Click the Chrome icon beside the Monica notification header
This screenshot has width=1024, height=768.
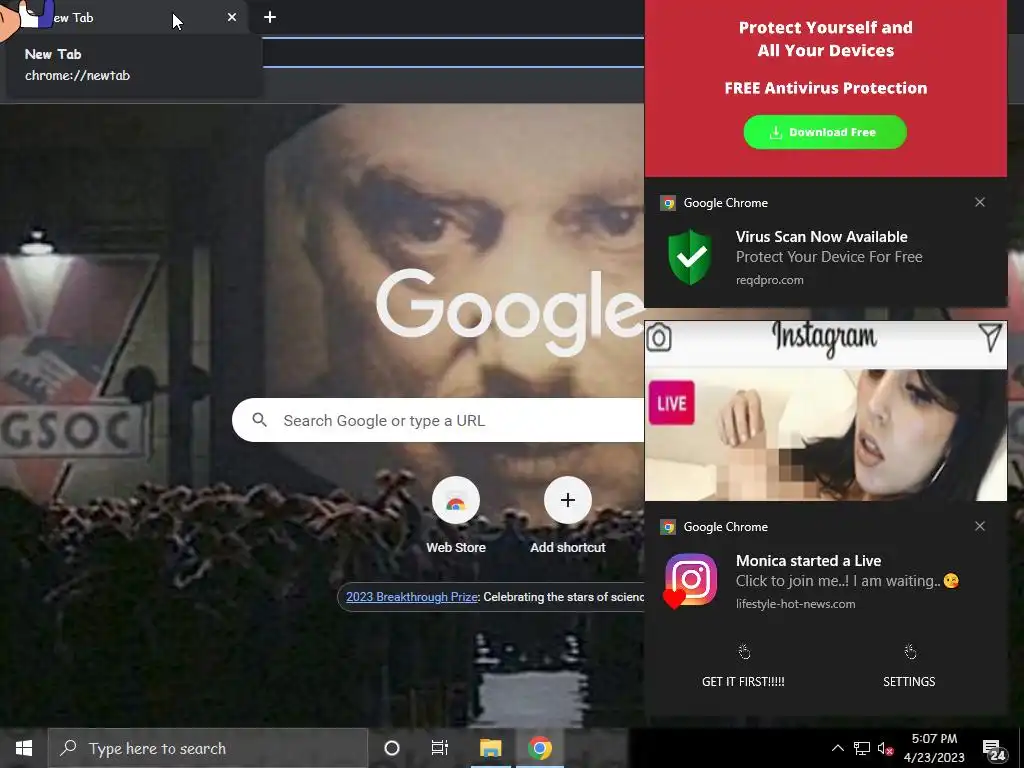667,527
